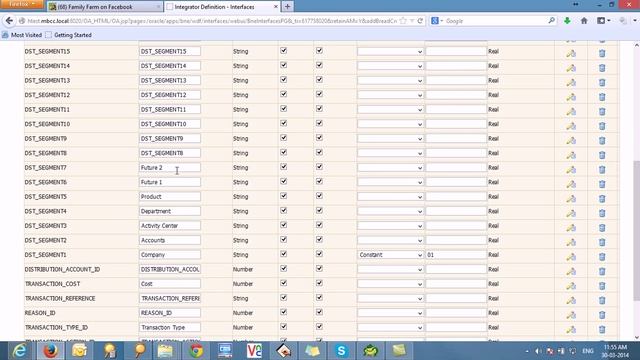This screenshot has height=360, width=640.
Task: Open default type dropdown for DST_SEGMENT12
Action: [390, 95]
